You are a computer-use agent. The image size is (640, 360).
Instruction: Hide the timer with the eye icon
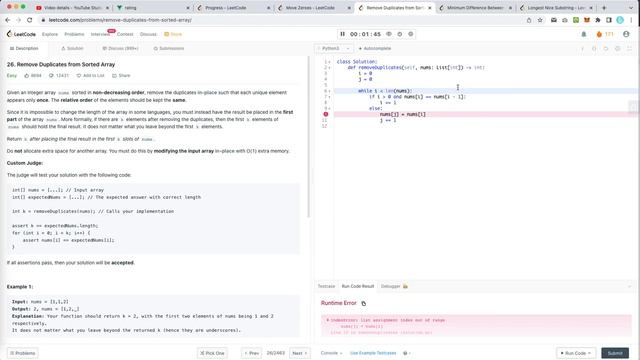click(389, 34)
